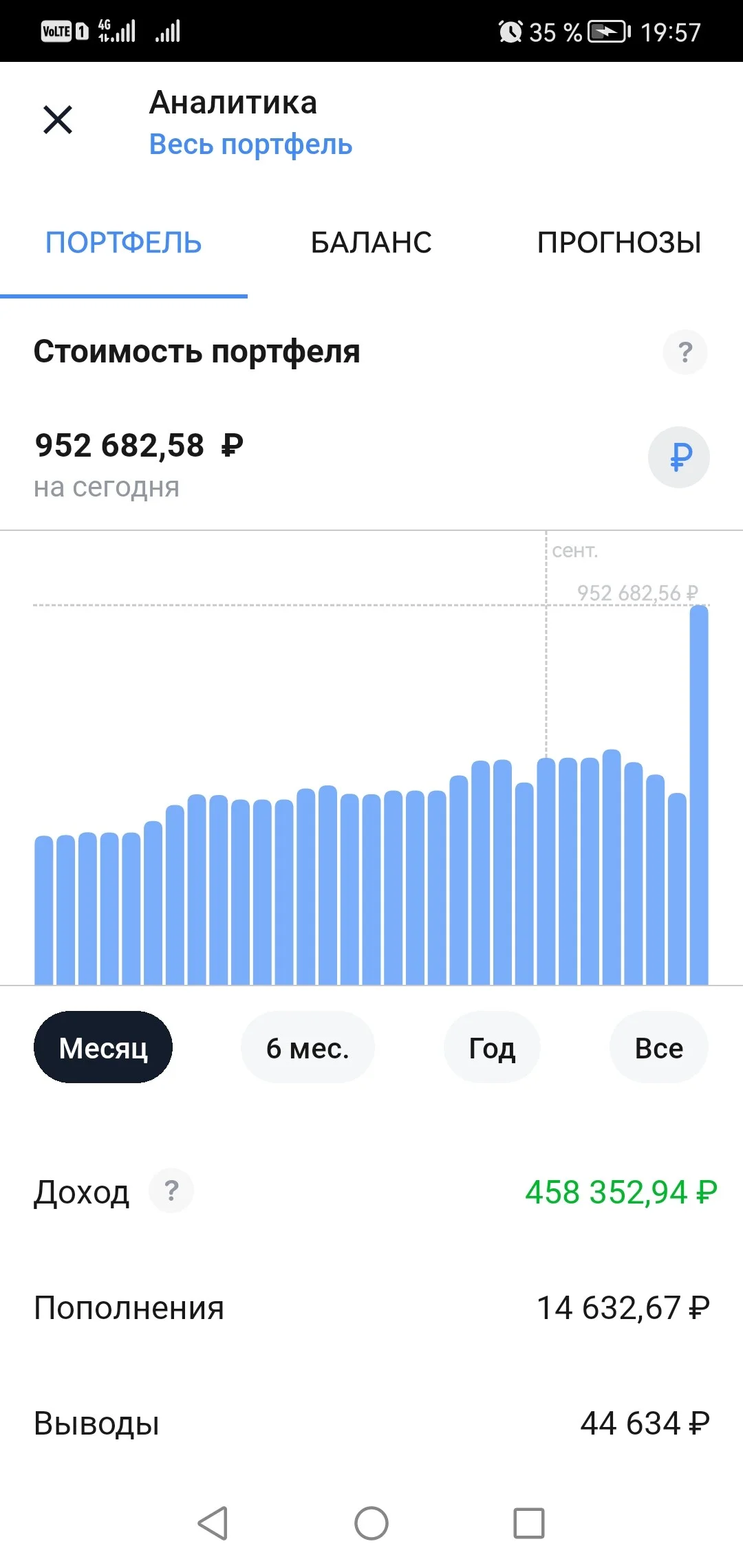Select the 6 мес. period filter

308,1047
